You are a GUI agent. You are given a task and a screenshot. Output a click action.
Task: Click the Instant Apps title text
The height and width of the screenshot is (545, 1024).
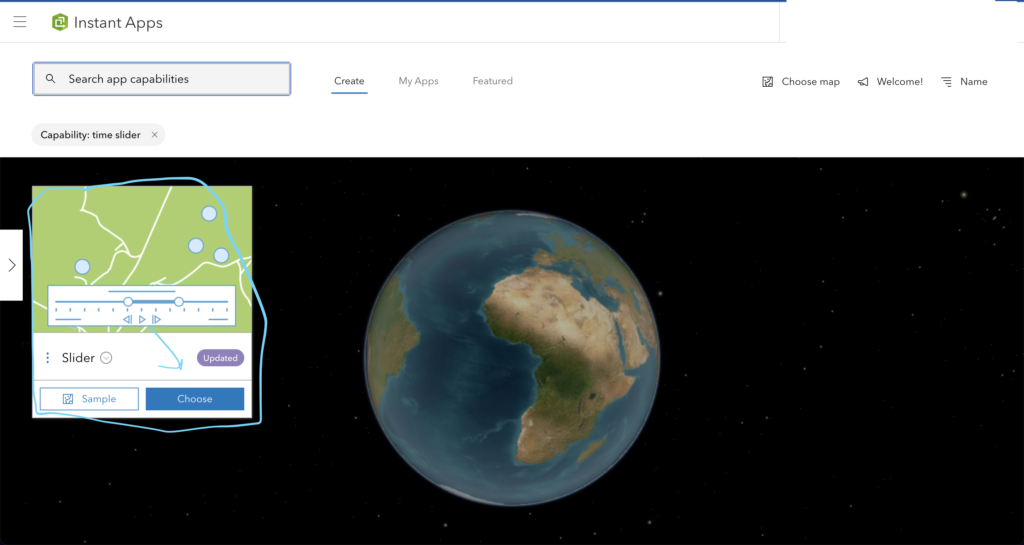point(118,23)
